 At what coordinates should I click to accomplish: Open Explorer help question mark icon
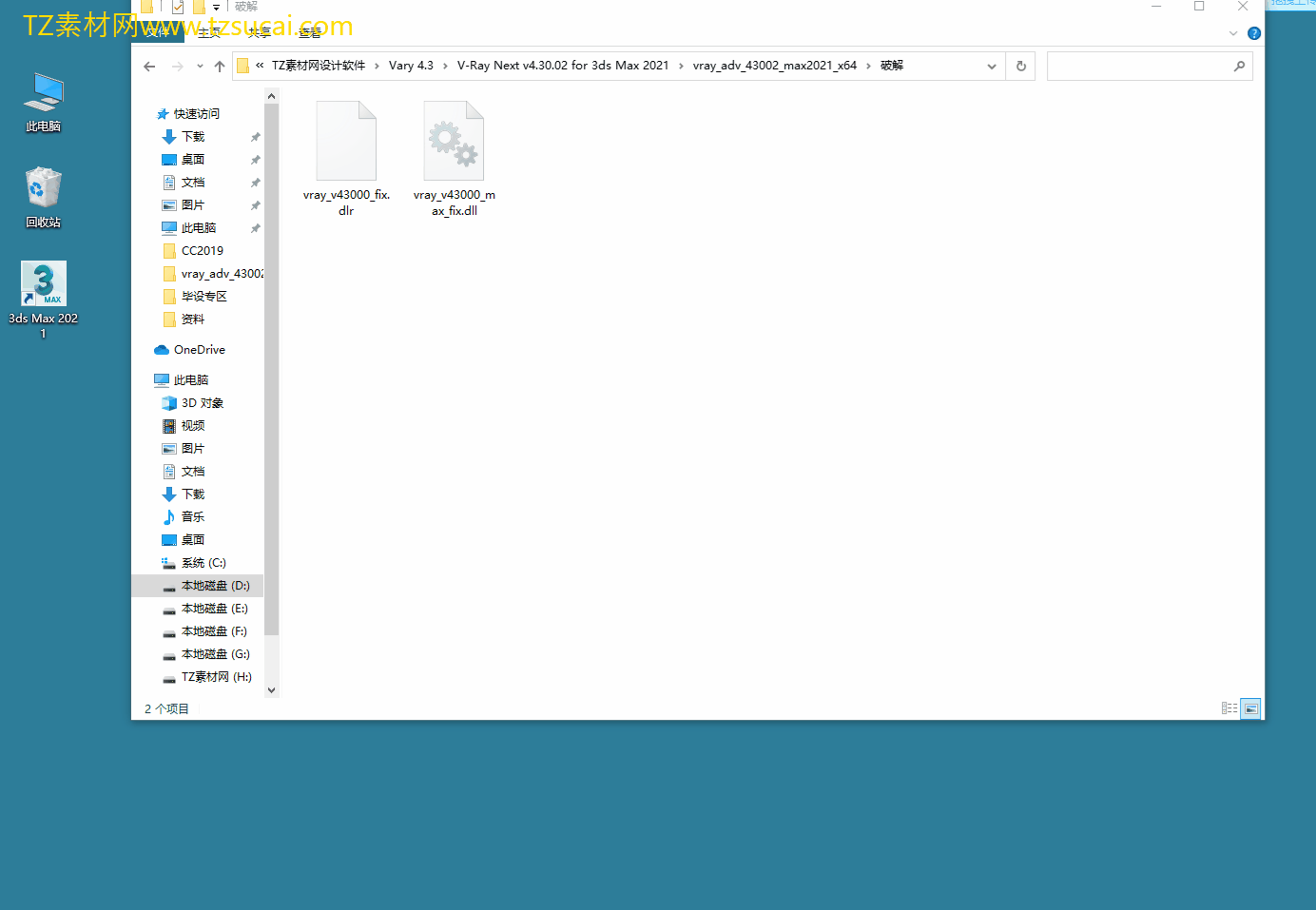1254,33
